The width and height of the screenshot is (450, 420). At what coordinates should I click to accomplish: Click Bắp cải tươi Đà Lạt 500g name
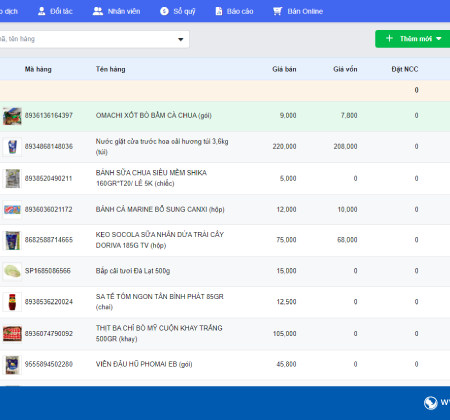tap(133, 271)
